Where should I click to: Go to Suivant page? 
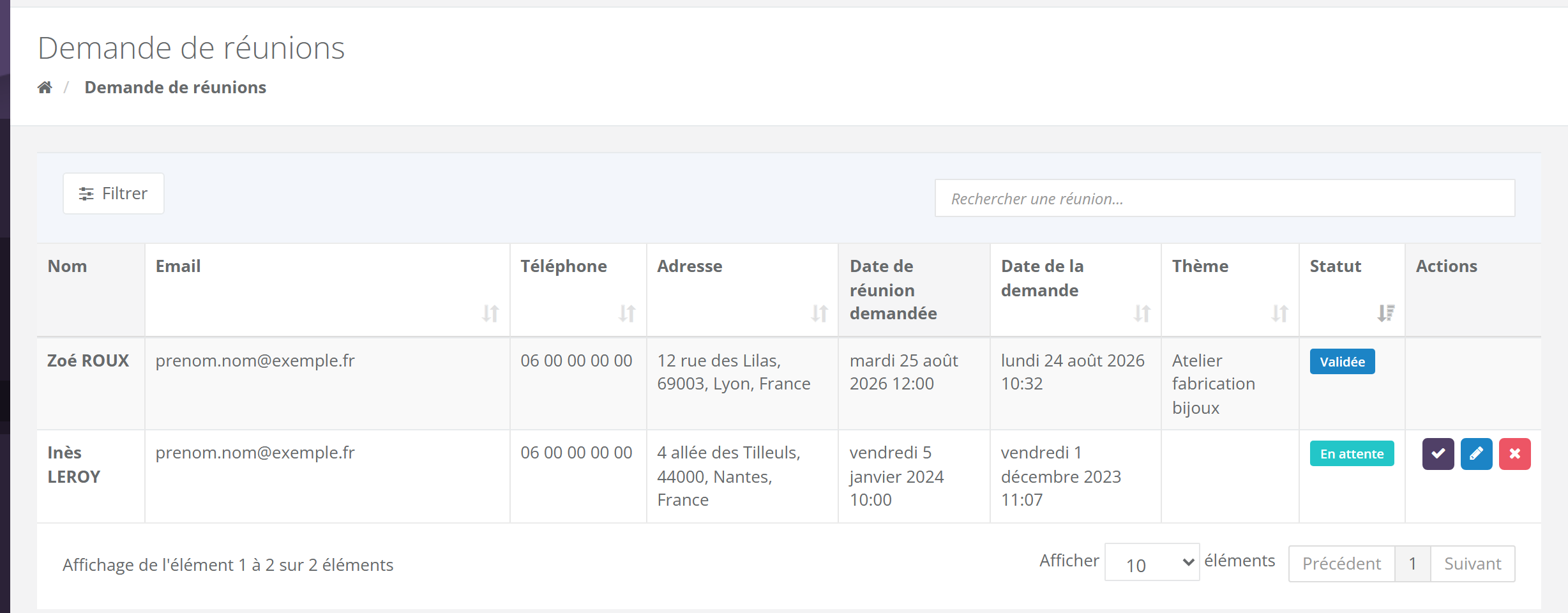1473,564
